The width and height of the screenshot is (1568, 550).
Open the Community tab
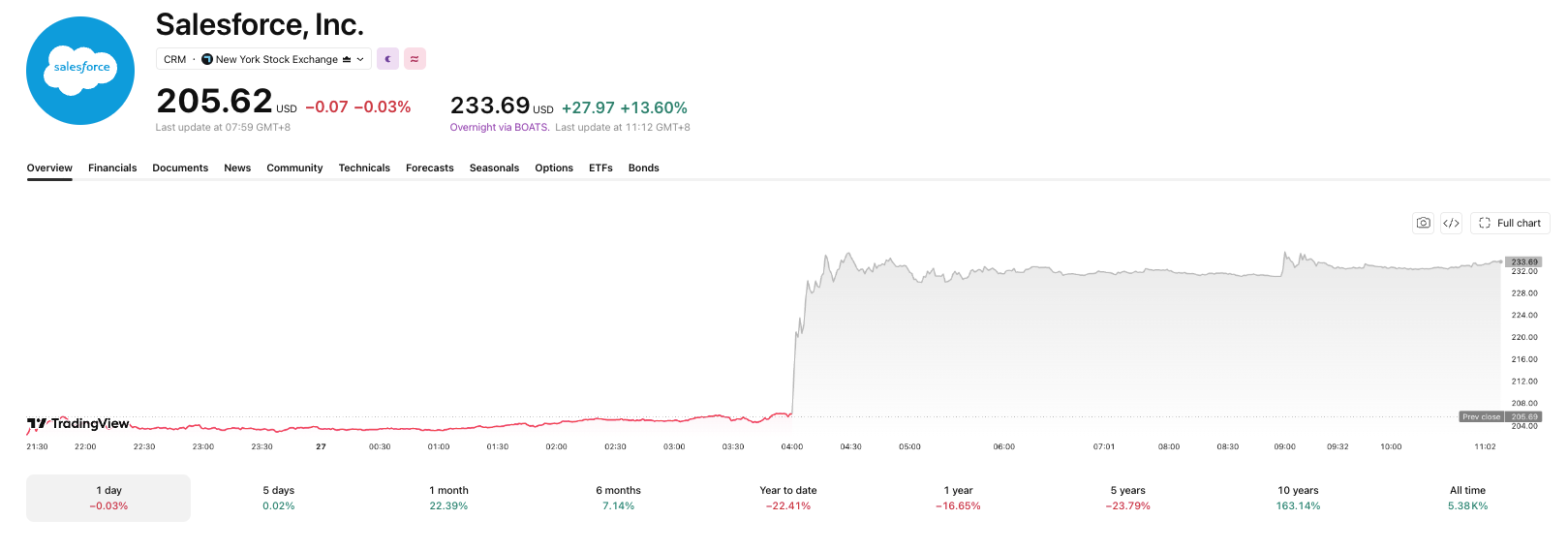click(x=294, y=168)
